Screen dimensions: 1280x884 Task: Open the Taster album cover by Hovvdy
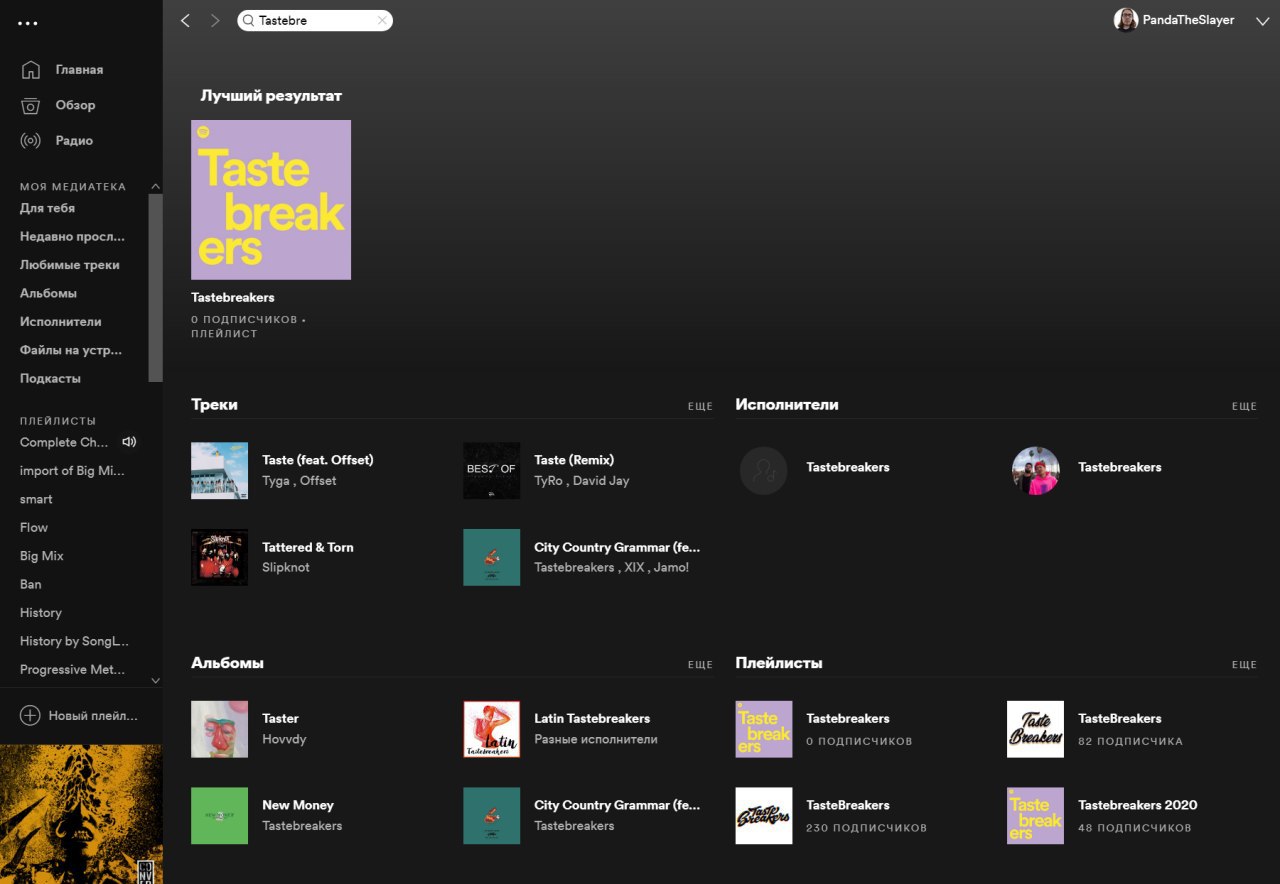220,729
